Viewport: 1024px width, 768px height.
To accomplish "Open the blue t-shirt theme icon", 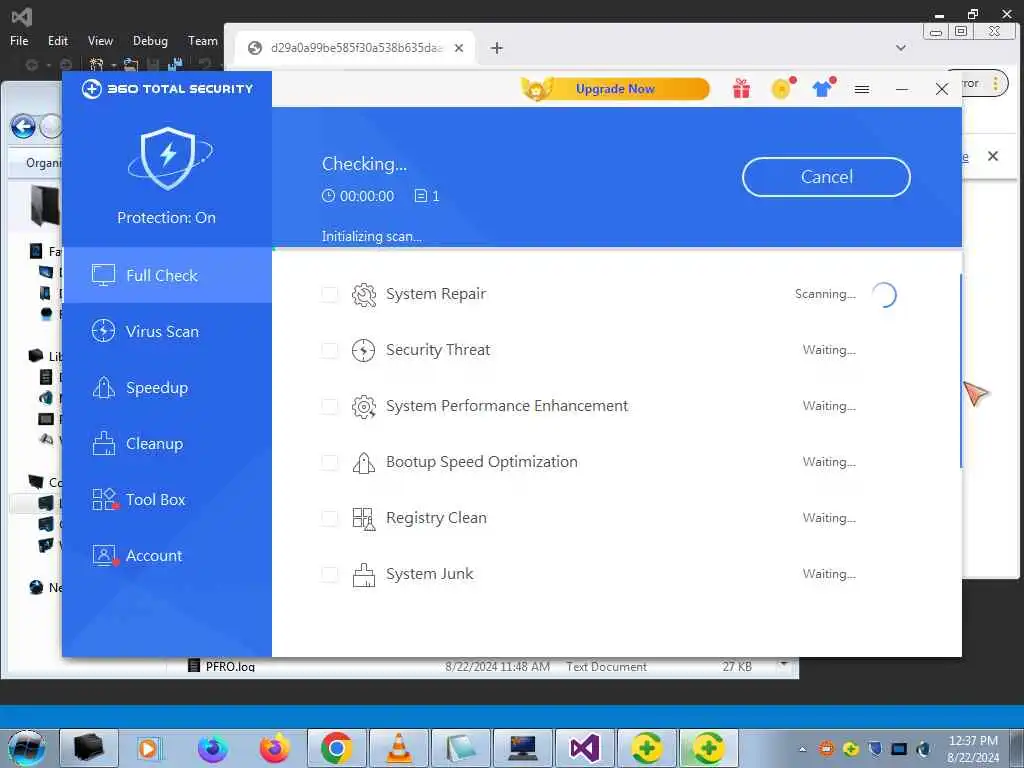I will (823, 88).
